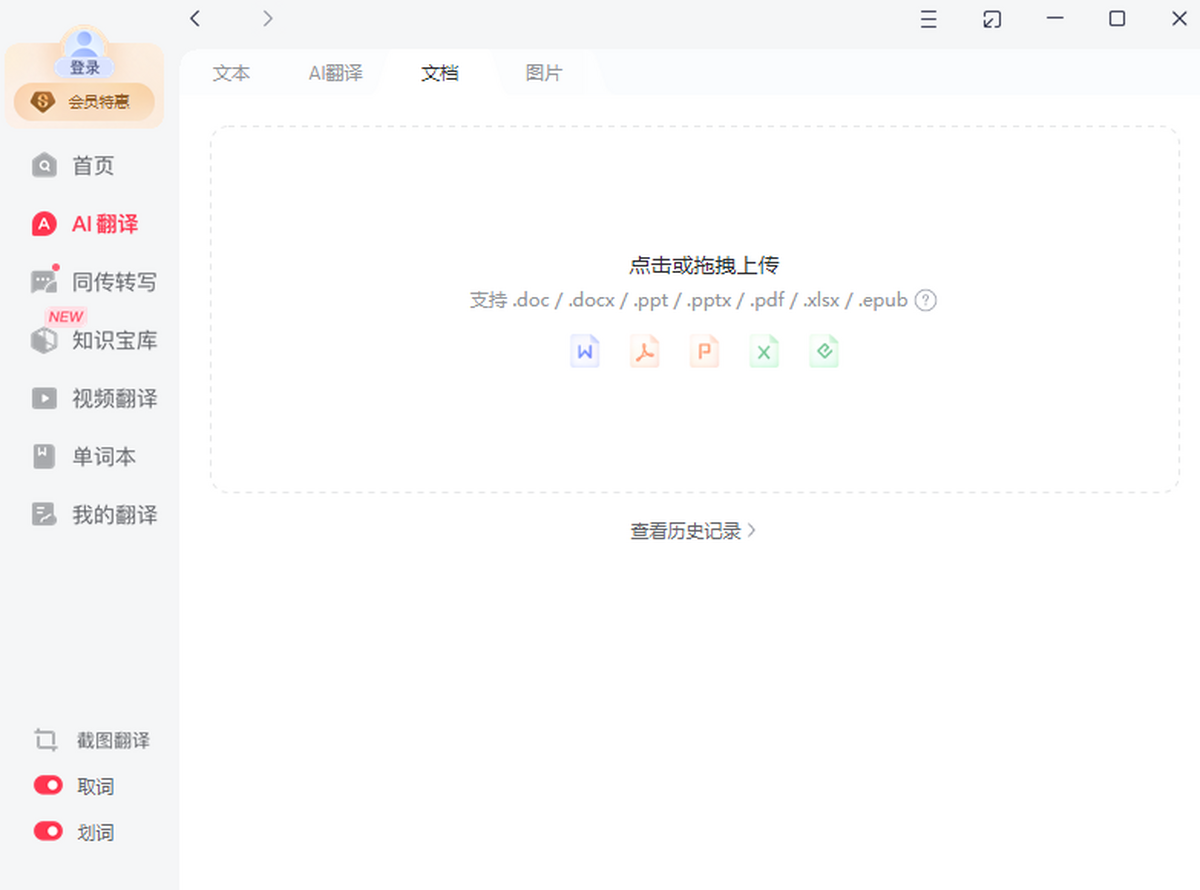Disable the 划词 toggle switch
The image size is (1200, 890).
[x=48, y=832]
